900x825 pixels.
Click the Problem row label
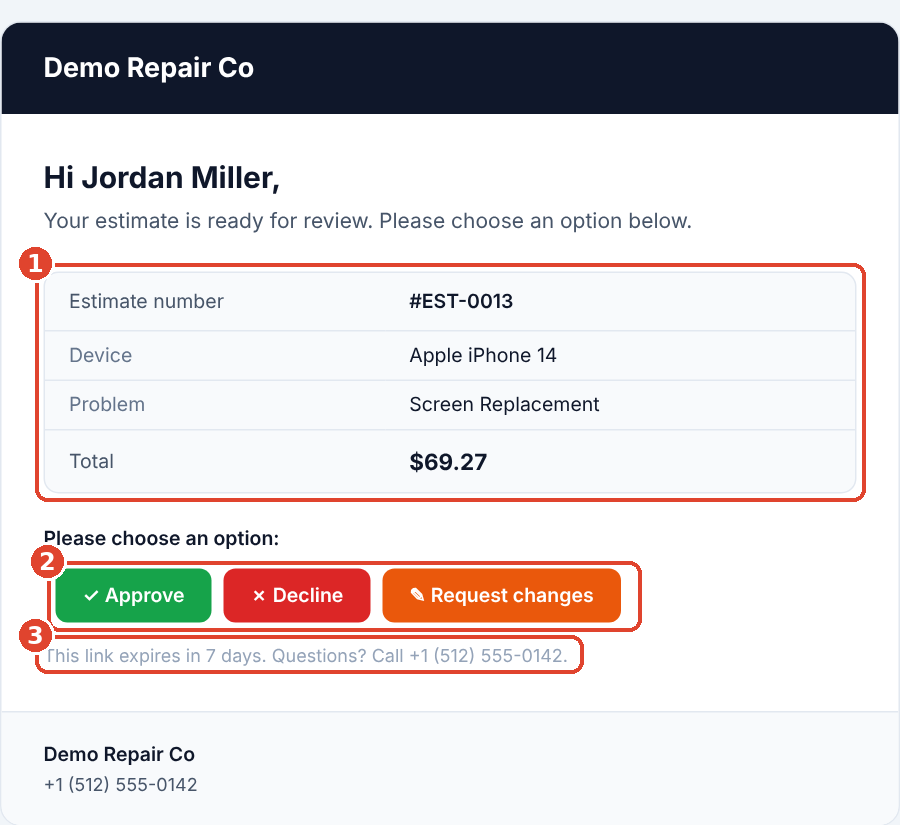[x=107, y=404]
